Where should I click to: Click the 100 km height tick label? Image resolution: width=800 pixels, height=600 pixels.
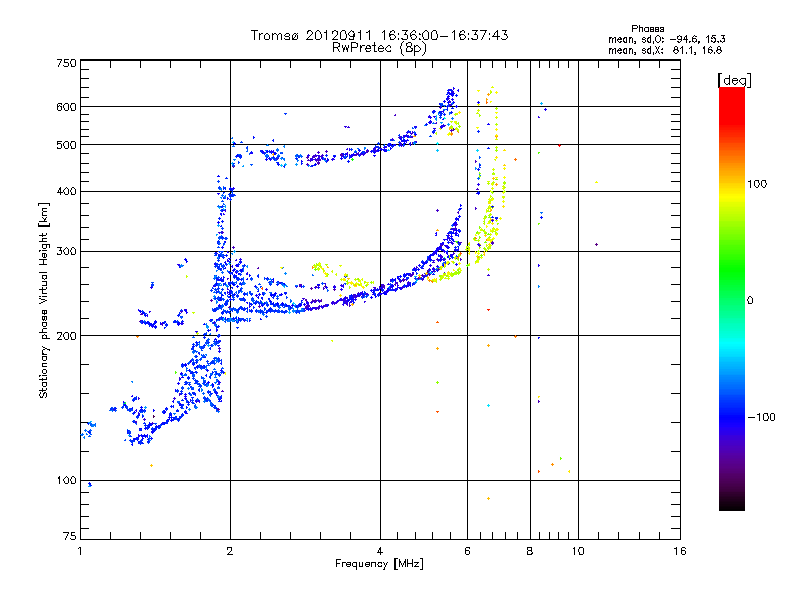pos(66,480)
